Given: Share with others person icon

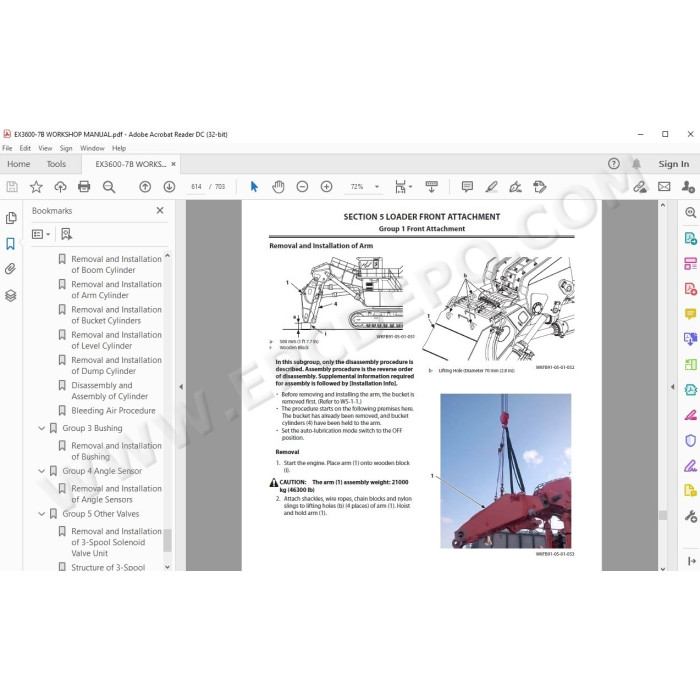Looking at the screenshot, I should point(688,187).
